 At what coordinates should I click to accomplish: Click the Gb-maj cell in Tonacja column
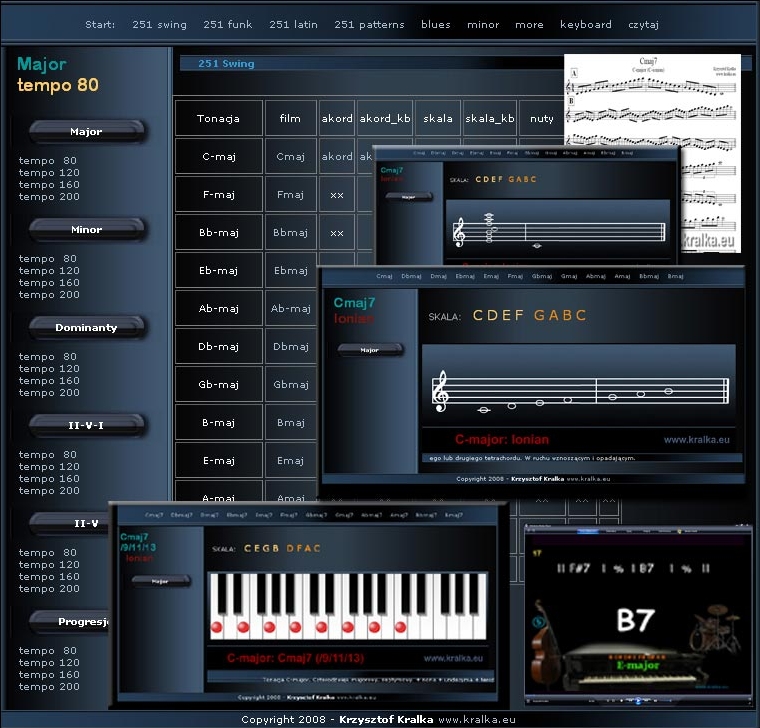click(219, 384)
